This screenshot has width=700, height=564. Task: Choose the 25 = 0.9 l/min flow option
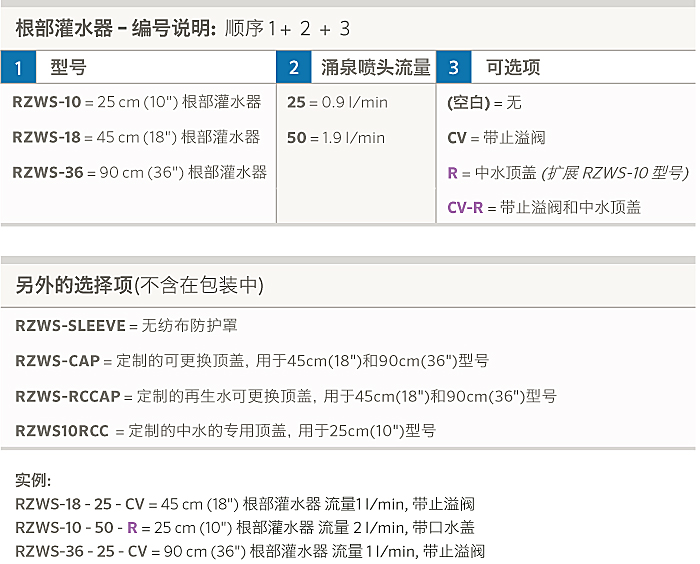[337, 102]
